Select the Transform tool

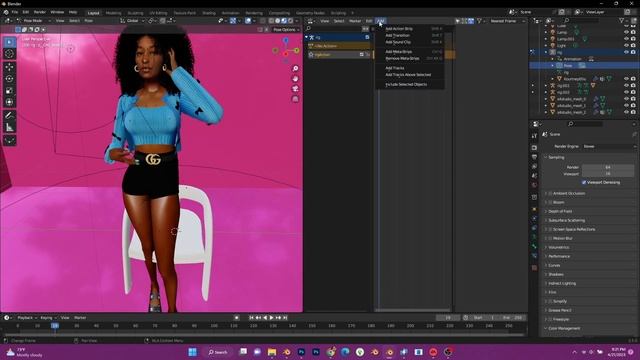coord(9,102)
